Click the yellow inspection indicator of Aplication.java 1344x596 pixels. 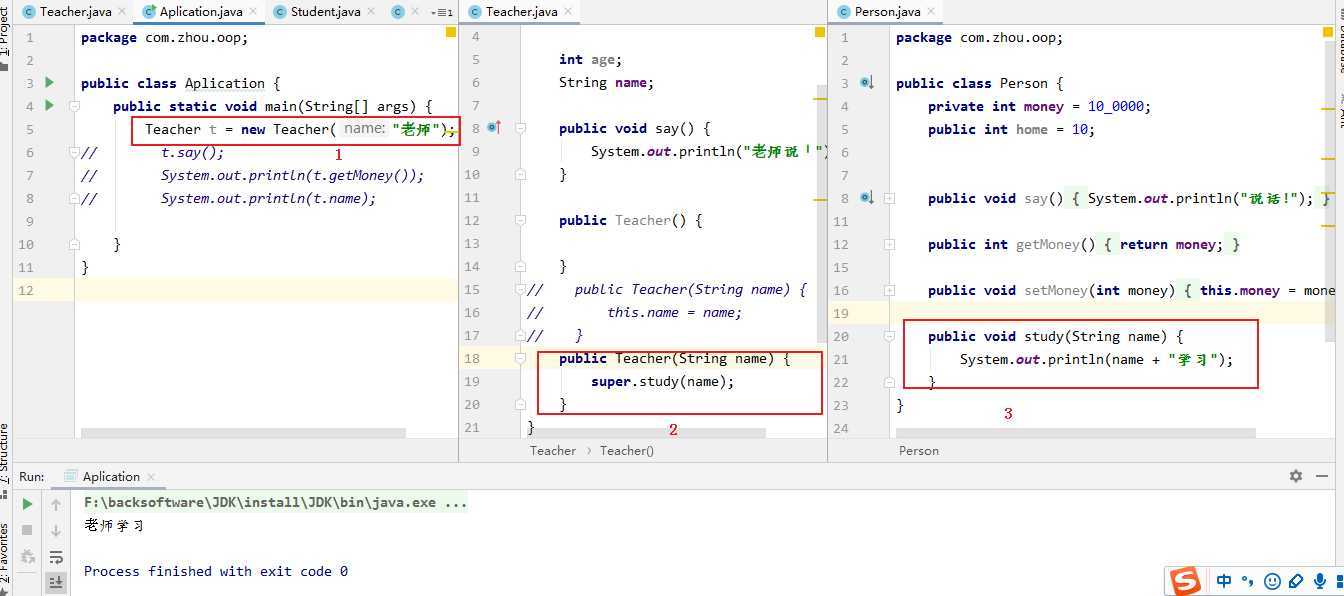452,33
